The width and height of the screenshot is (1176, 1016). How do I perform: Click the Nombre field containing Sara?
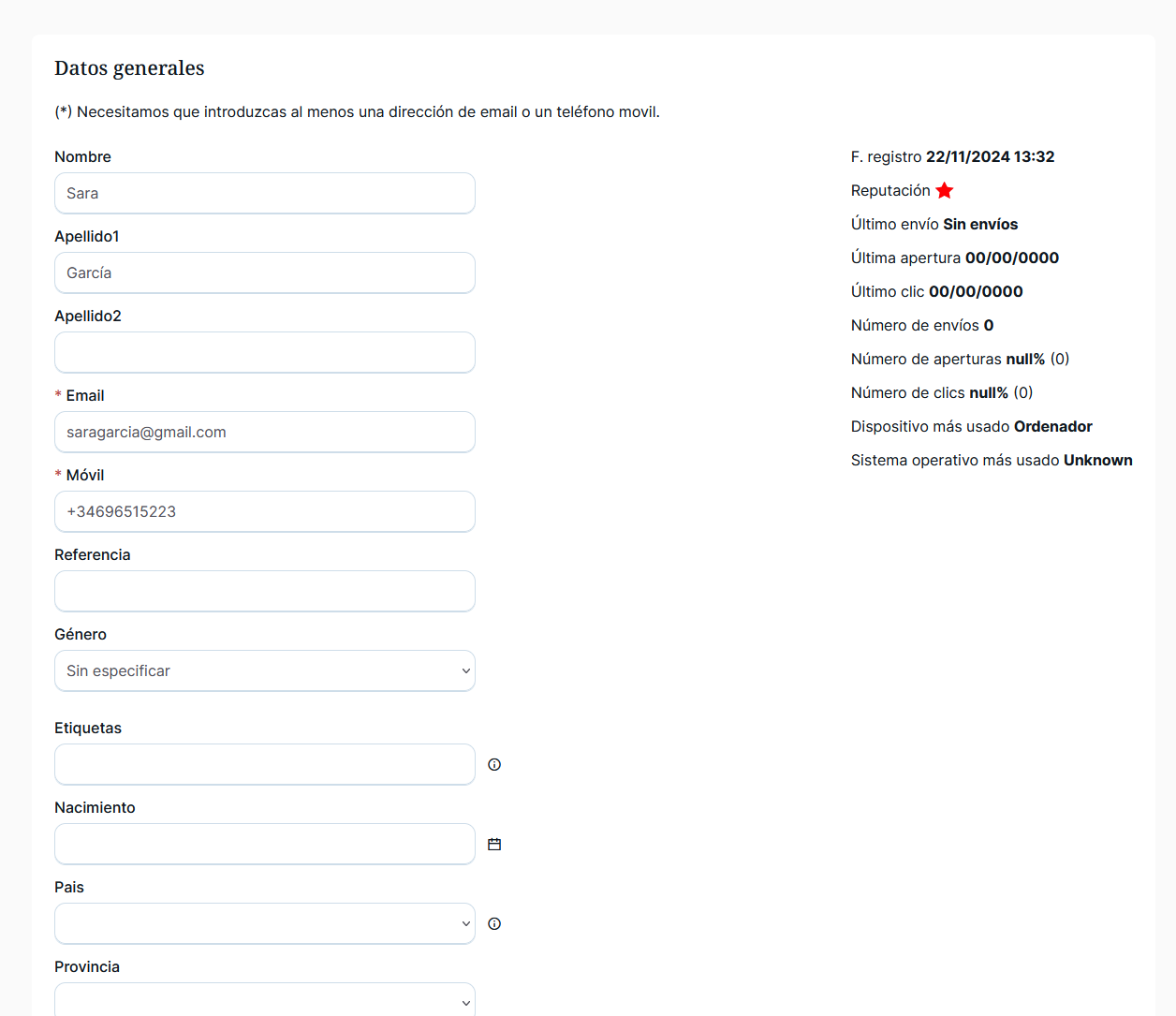[265, 194]
